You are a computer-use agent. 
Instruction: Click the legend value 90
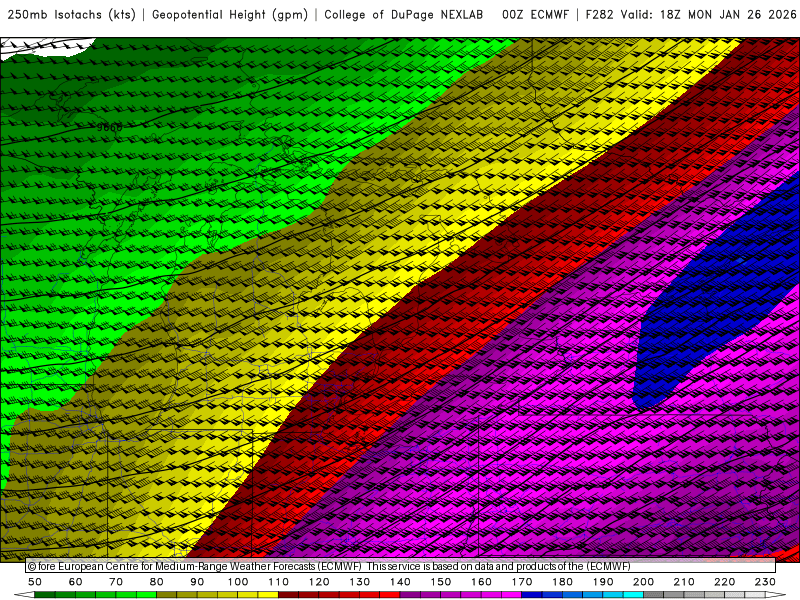pos(197,582)
